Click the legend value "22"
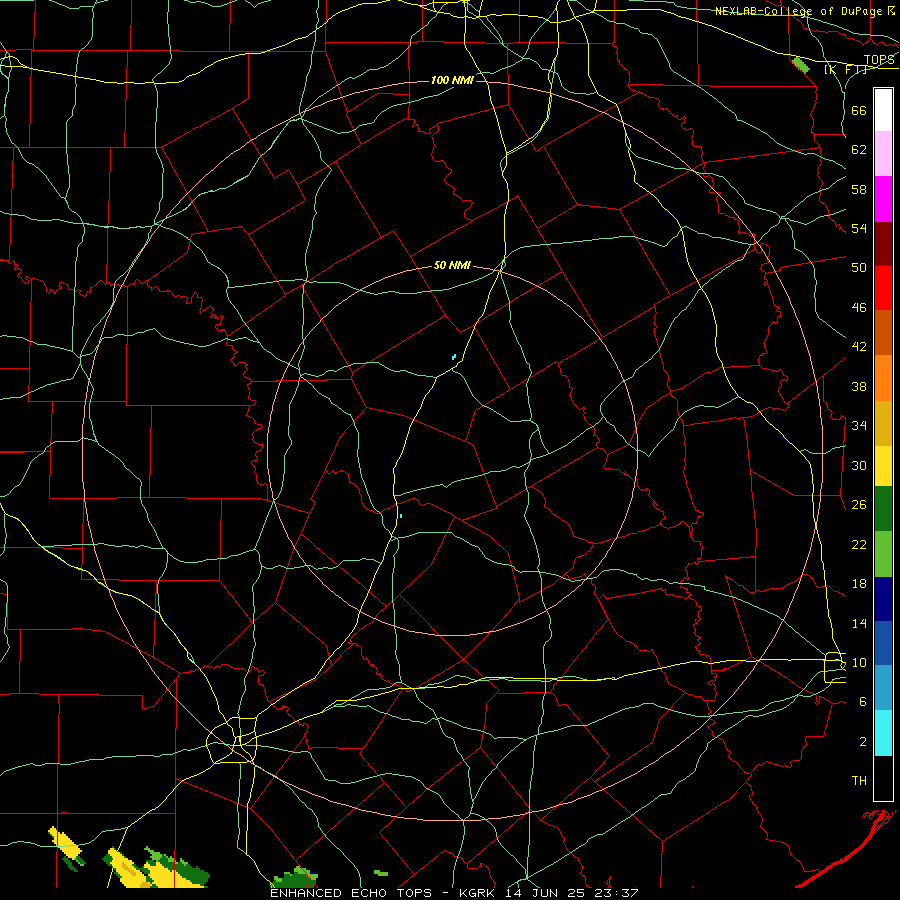The width and height of the screenshot is (900, 900). 859,544
